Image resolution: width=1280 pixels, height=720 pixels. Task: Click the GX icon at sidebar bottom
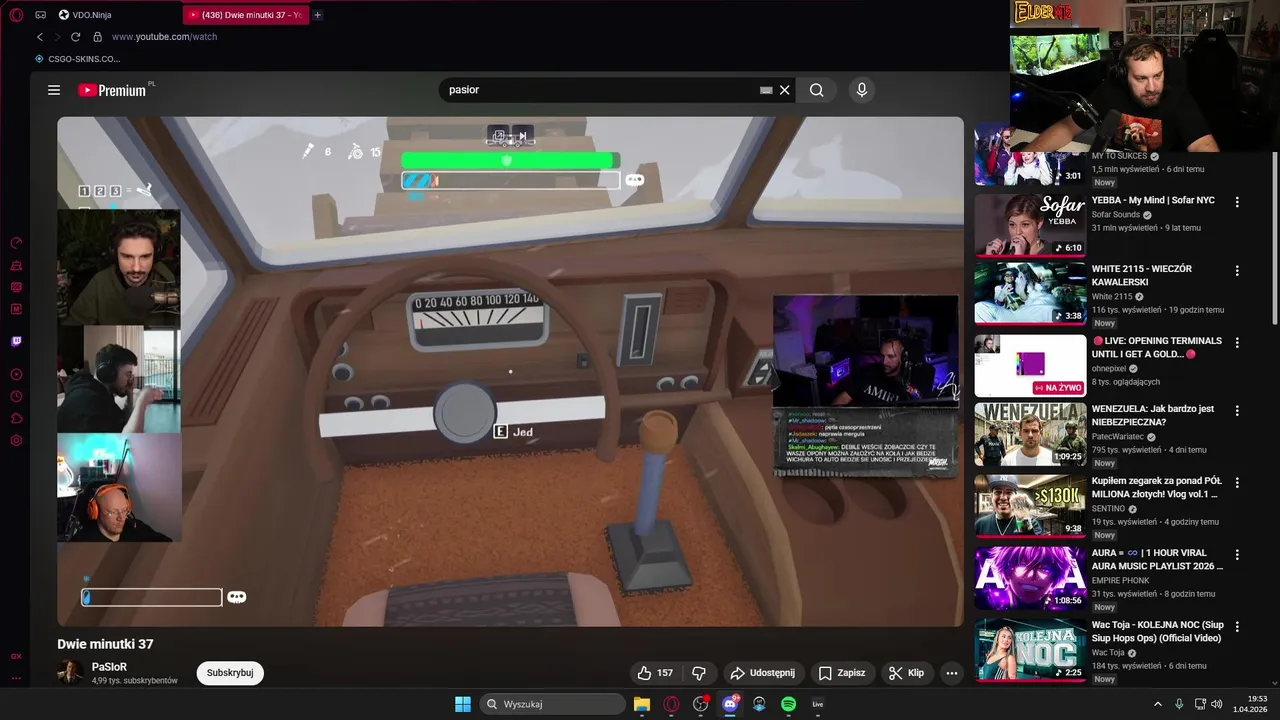point(16,657)
